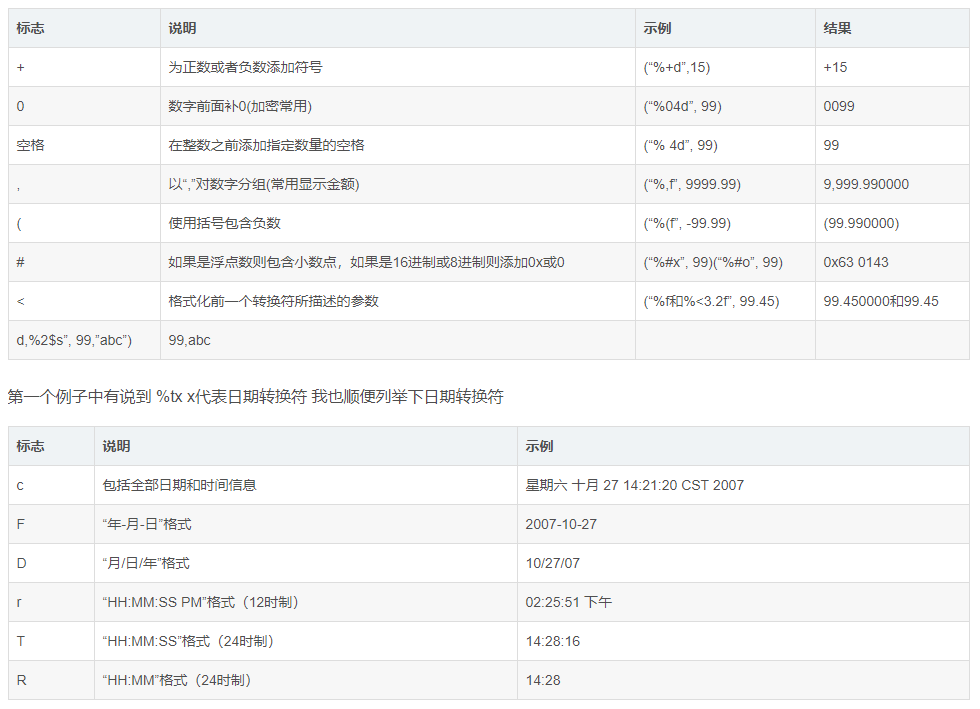
Task: Select '“HH:MM:SS PM”格式（12时制）'
Action: [201, 602]
